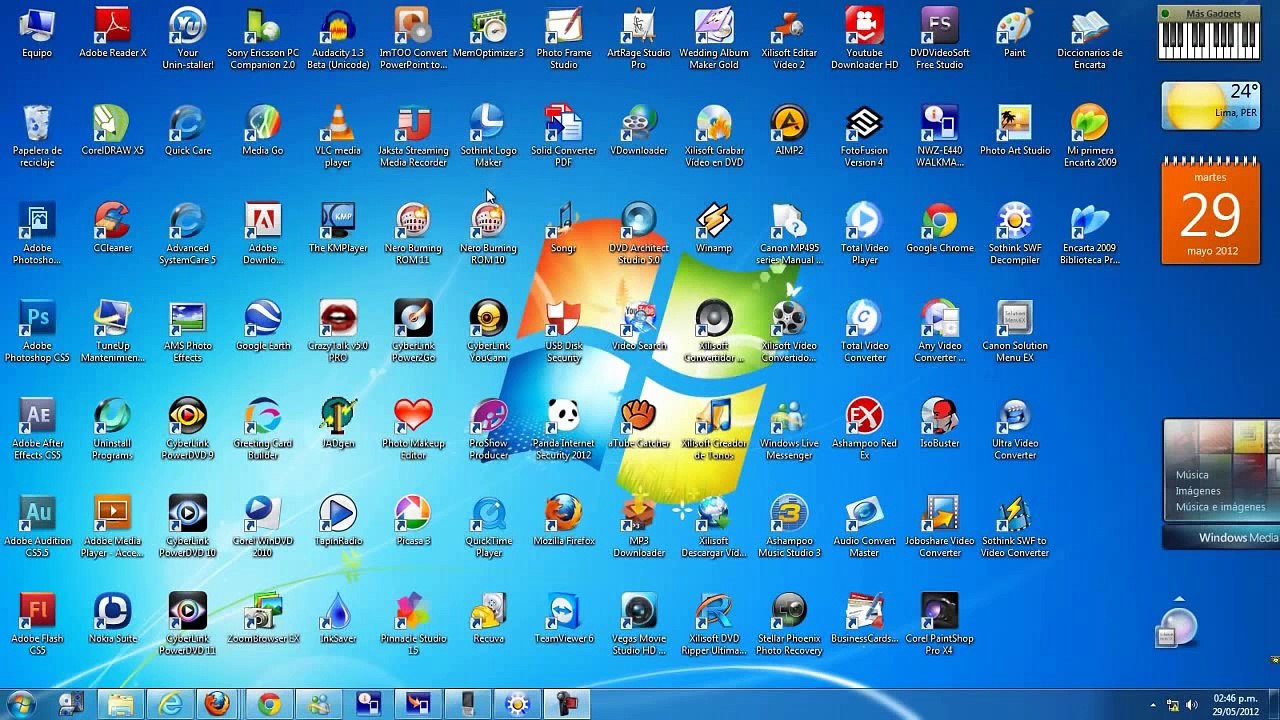Show hidden system tray icons

[1153, 705]
